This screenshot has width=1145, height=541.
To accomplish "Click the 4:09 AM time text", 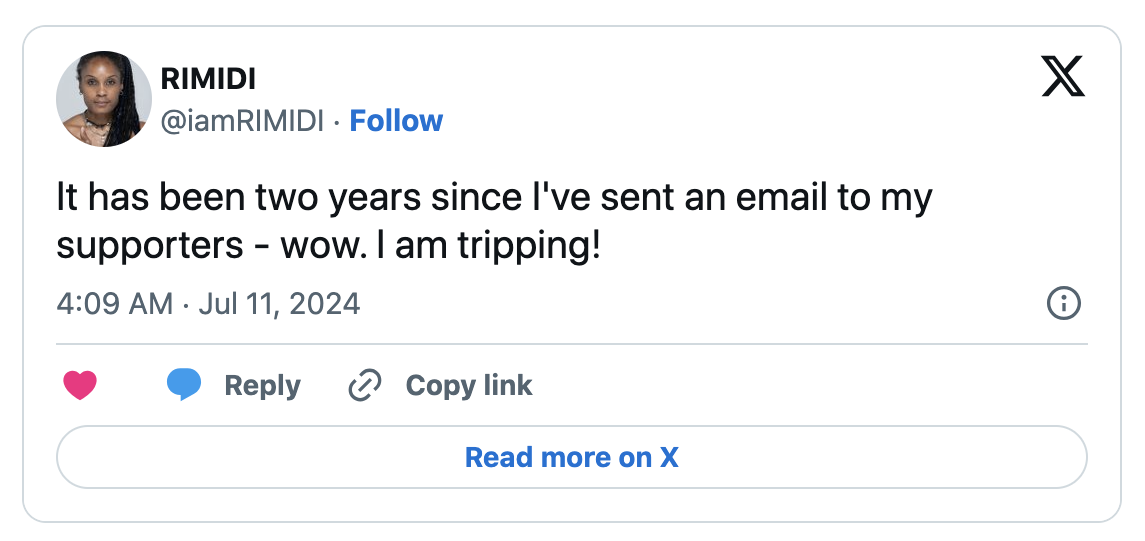I will point(114,303).
